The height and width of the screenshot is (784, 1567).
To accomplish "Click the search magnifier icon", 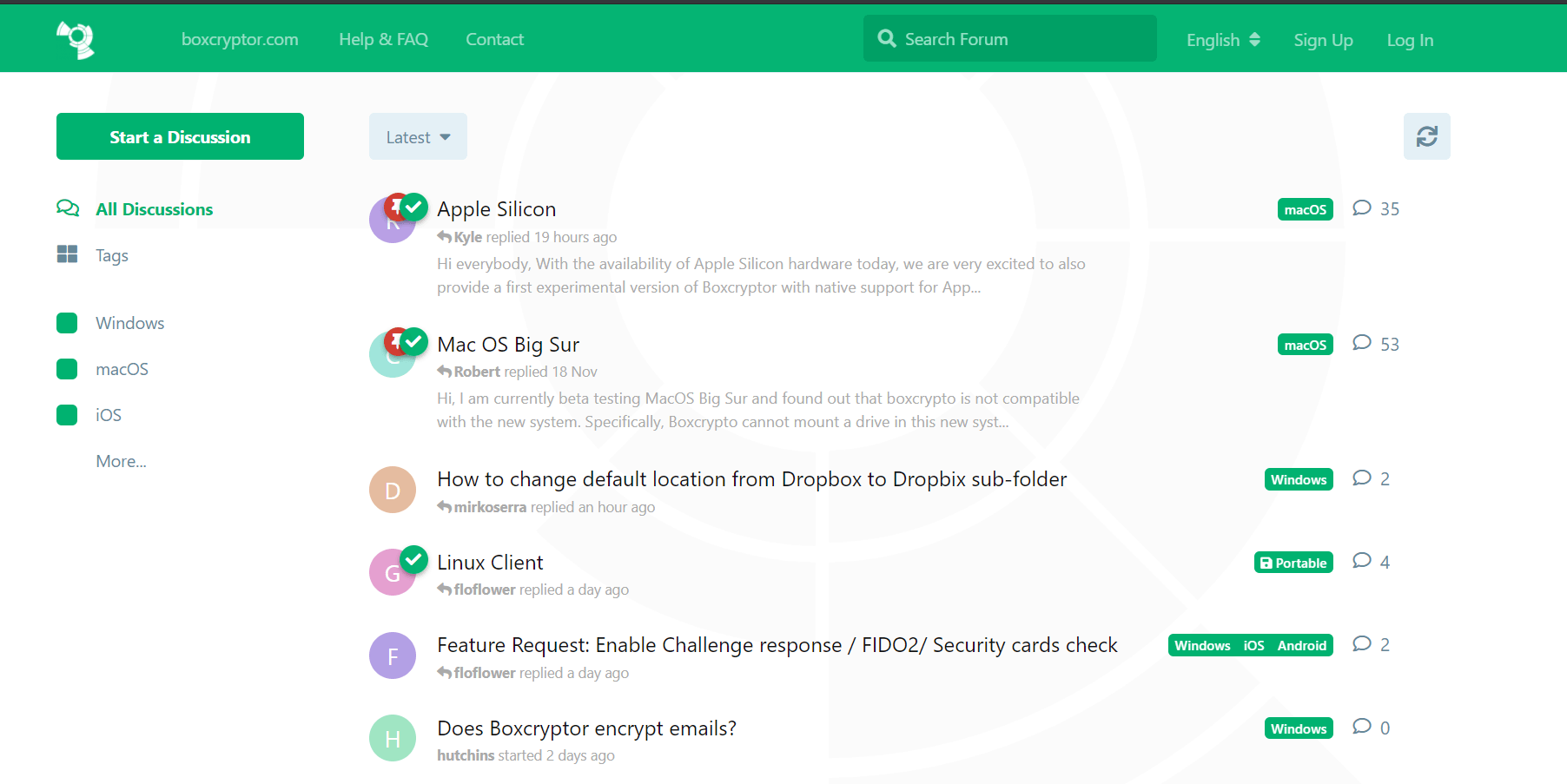I will (886, 38).
